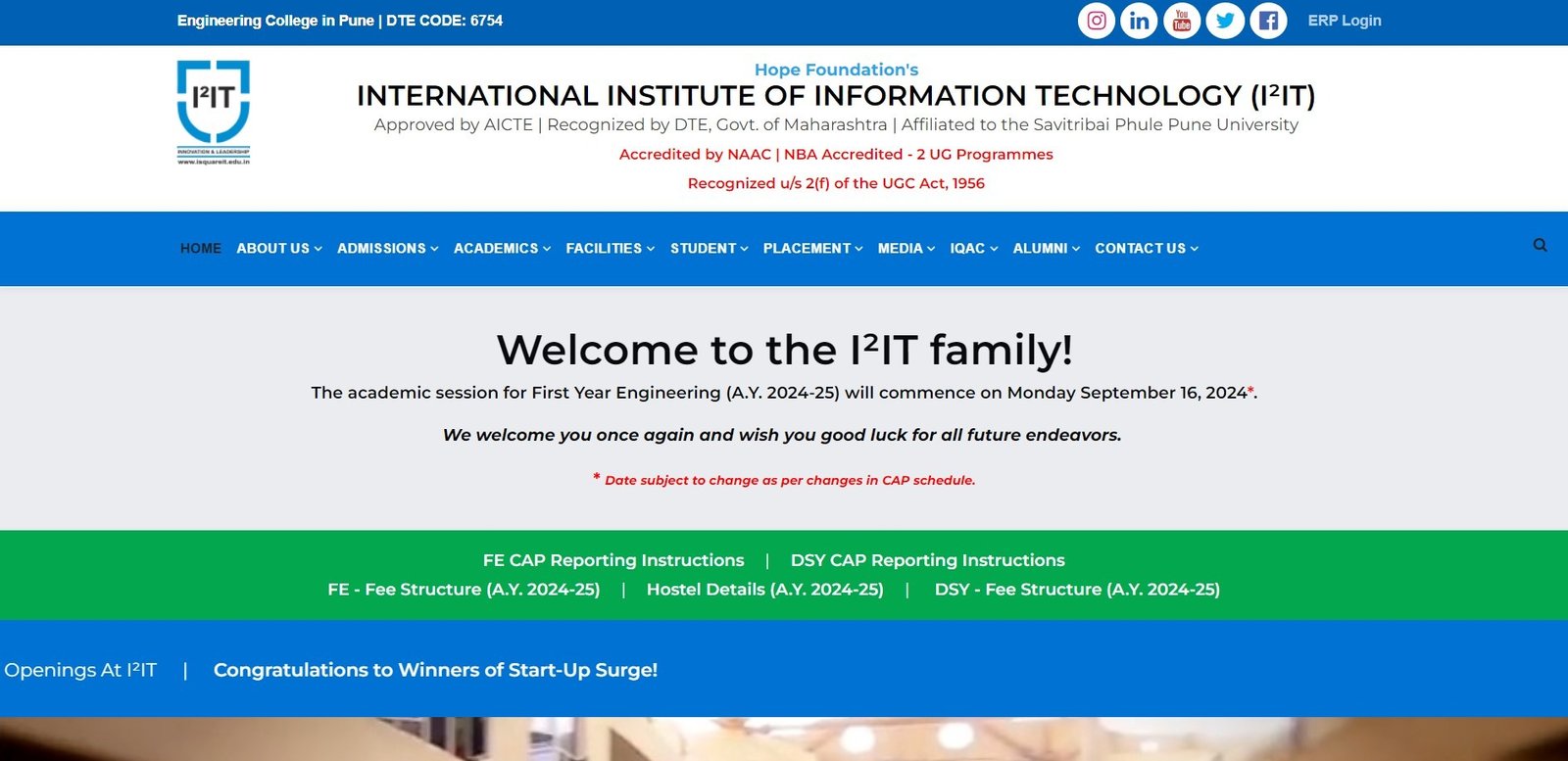This screenshot has width=1568, height=761.
Task: Open the Contact Us menu
Action: pyautogui.click(x=1146, y=249)
